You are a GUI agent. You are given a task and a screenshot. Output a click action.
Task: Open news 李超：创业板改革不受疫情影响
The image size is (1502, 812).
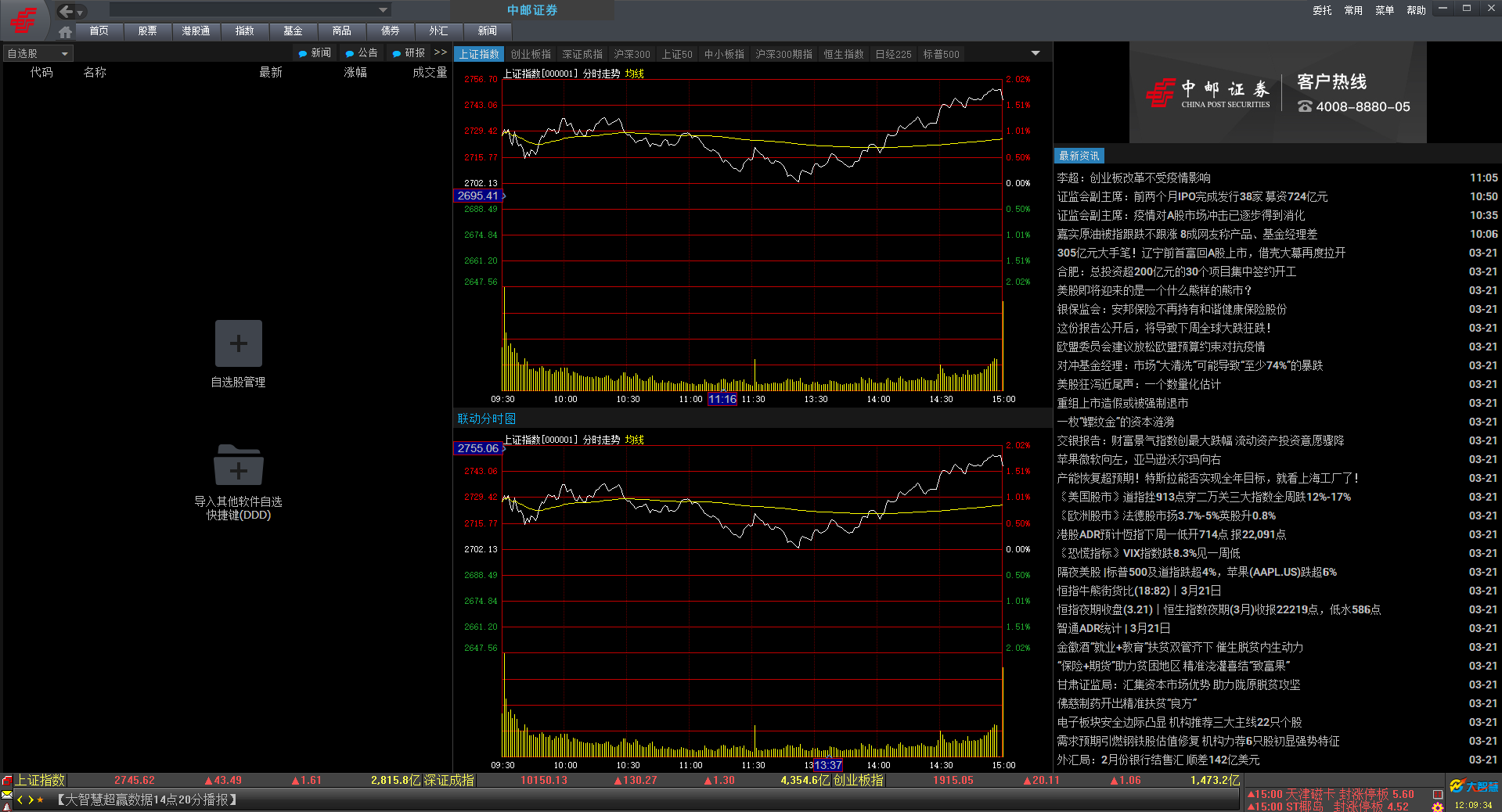[x=1133, y=178]
